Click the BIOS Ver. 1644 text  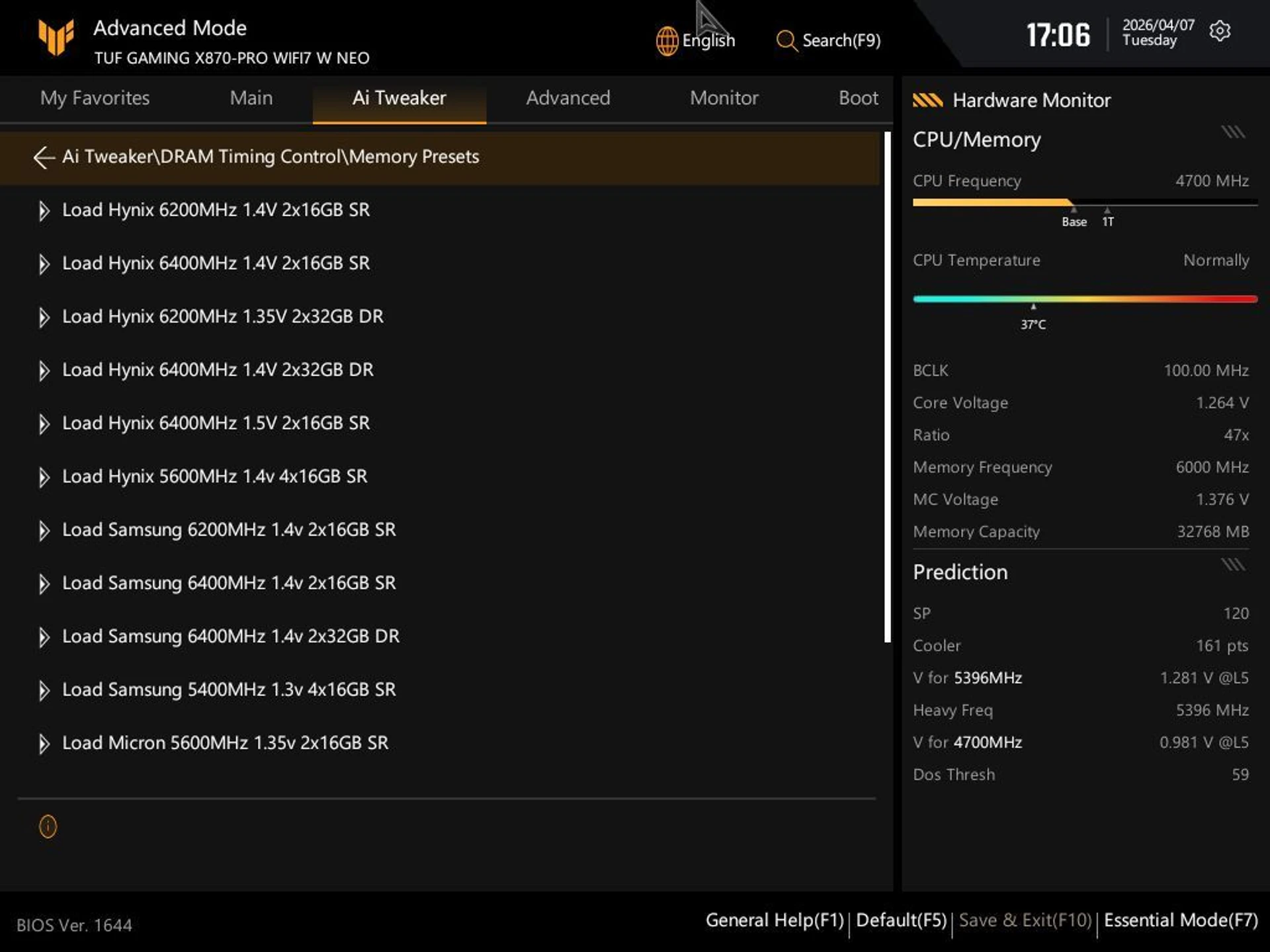coord(74,926)
